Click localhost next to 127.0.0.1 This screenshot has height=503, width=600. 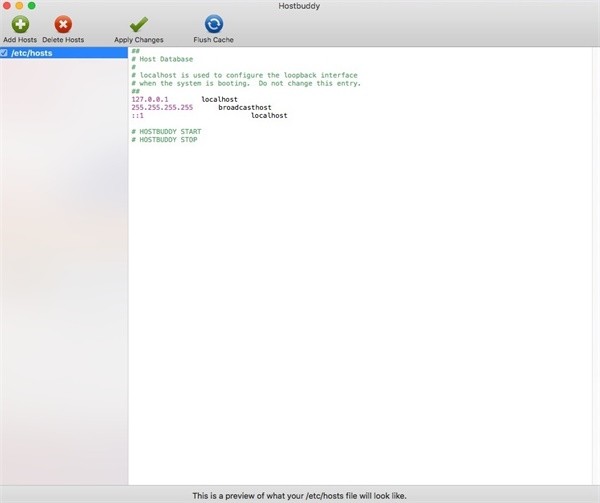click(x=219, y=99)
